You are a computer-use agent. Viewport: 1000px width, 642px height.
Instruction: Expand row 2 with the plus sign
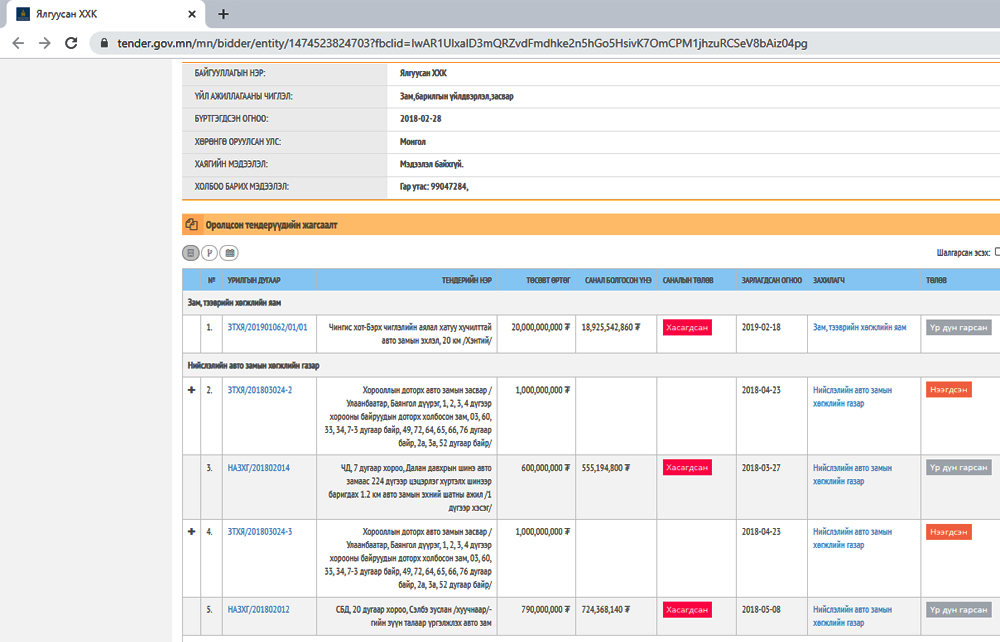(x=192, y=390)
